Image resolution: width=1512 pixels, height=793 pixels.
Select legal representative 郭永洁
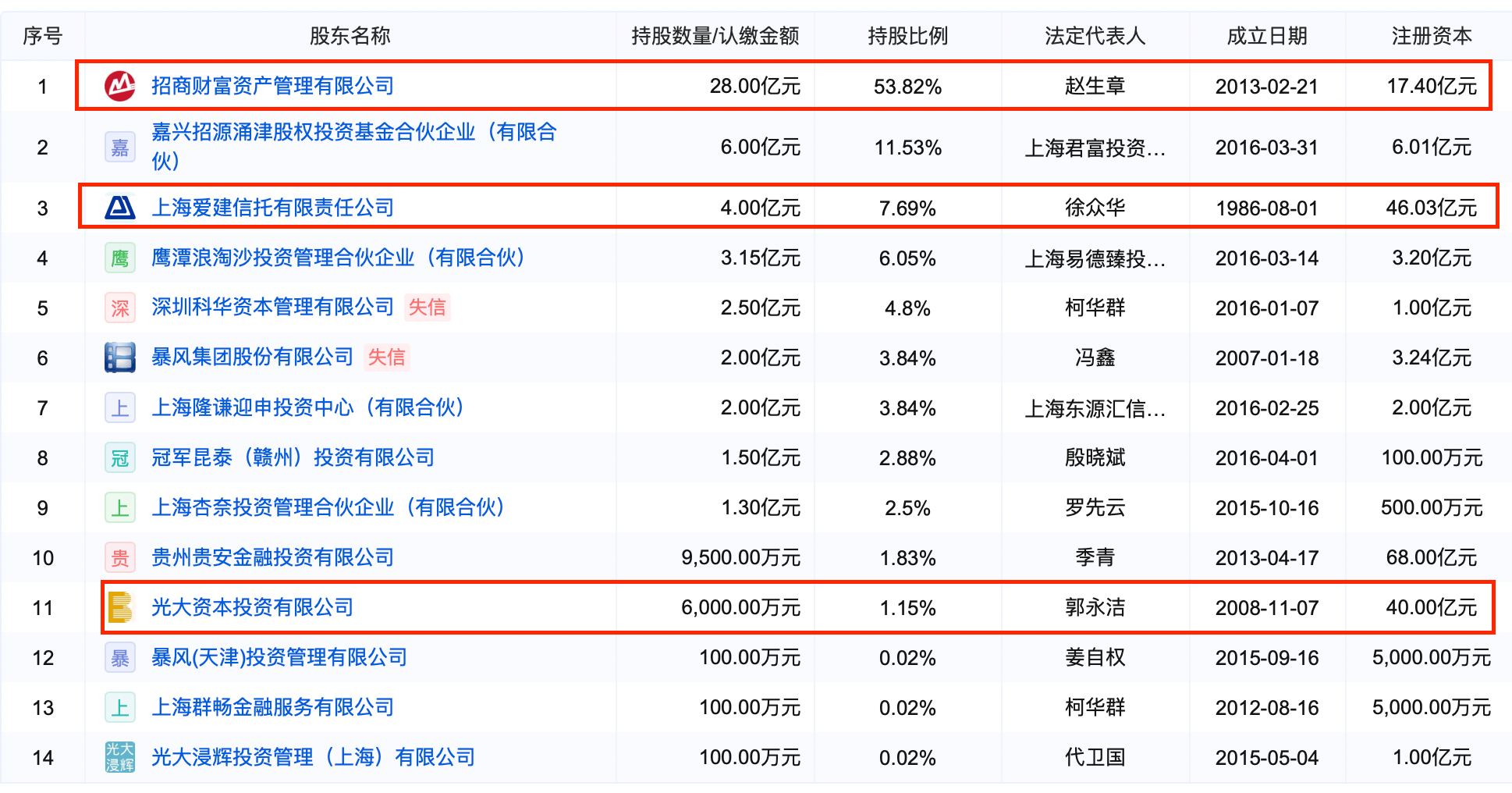coord(1095,608)
